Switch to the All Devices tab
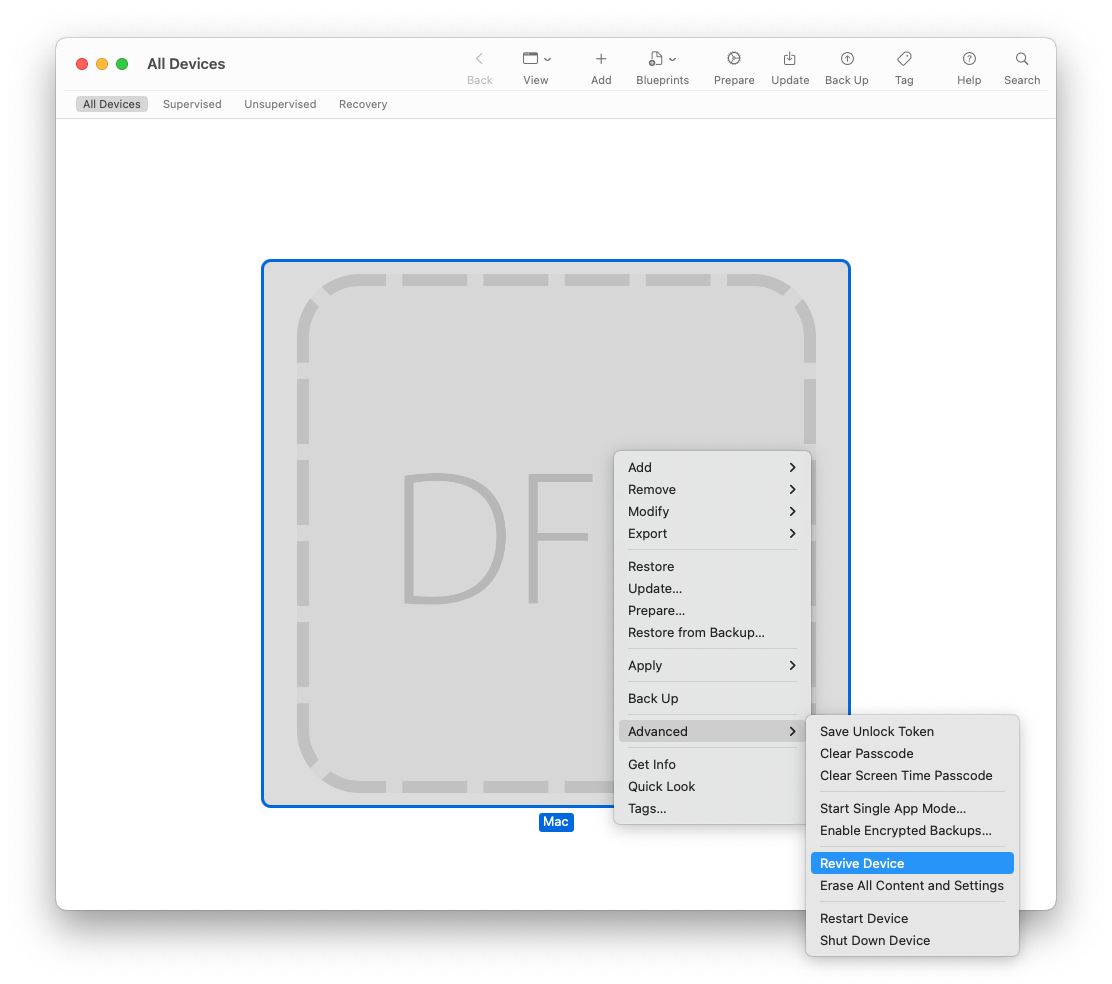Viewport: 1112px width, 984px height. [111, 104]
